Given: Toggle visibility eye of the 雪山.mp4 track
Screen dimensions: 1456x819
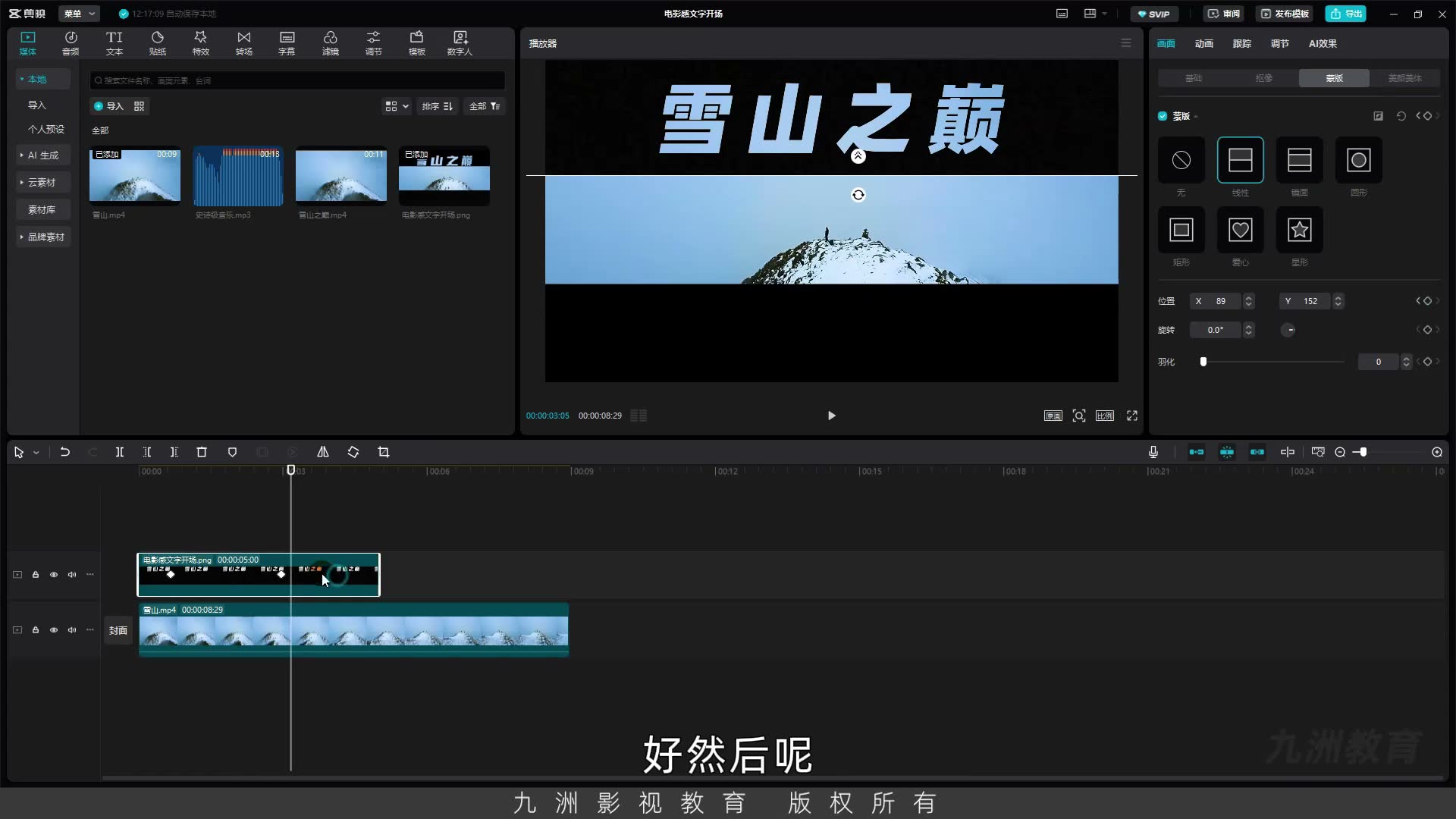Looking at the screenshot, I should pos(54,630).
